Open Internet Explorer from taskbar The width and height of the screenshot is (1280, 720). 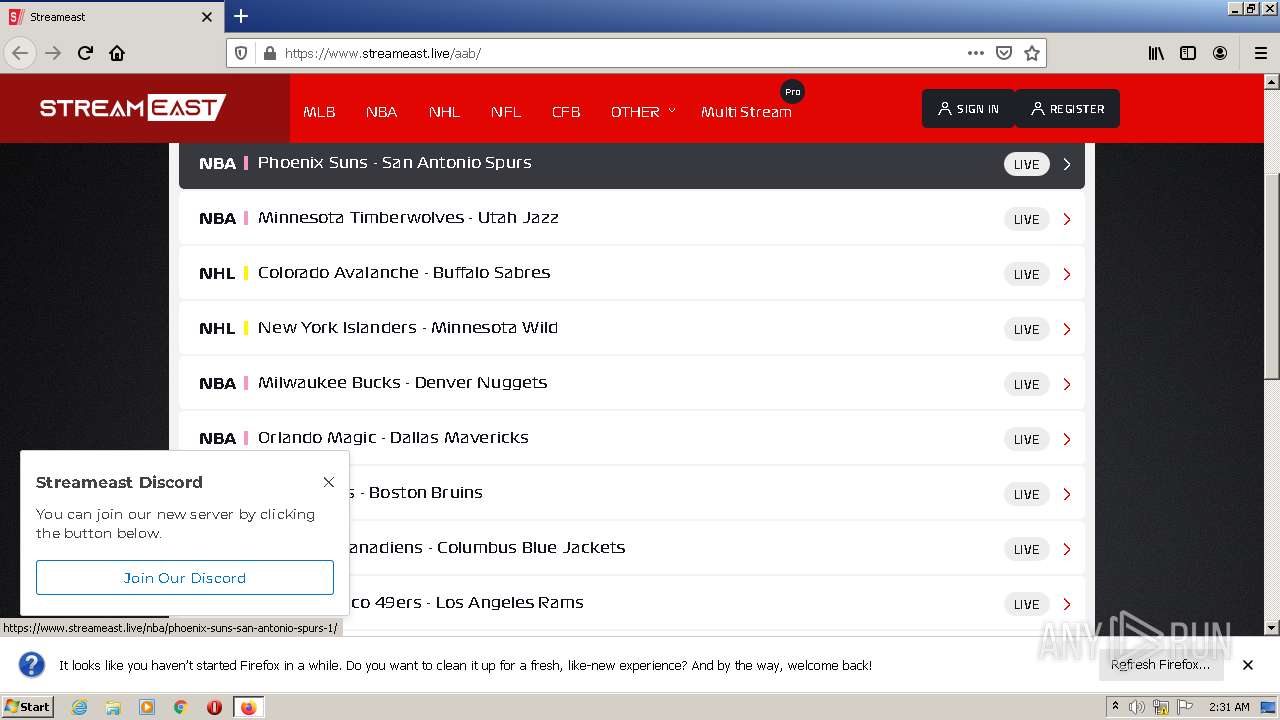pyautogui.click(x=79, y=707)
